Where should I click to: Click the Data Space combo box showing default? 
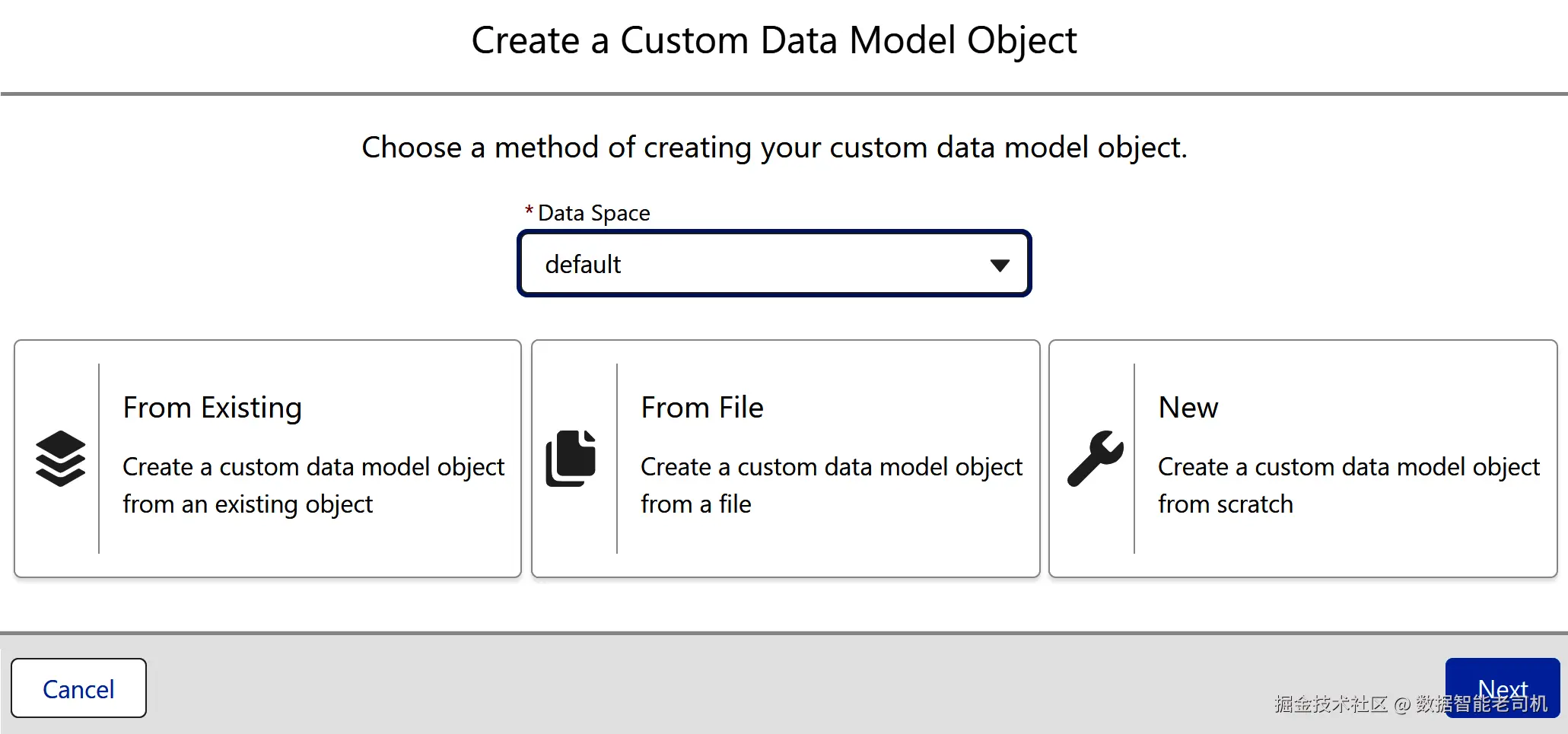tap(774, 264)
